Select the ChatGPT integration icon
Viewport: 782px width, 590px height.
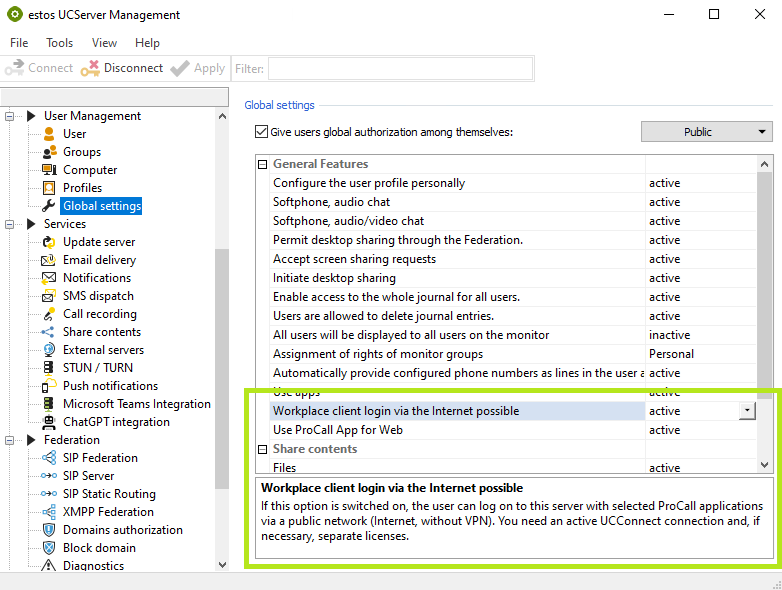point(49,422)
